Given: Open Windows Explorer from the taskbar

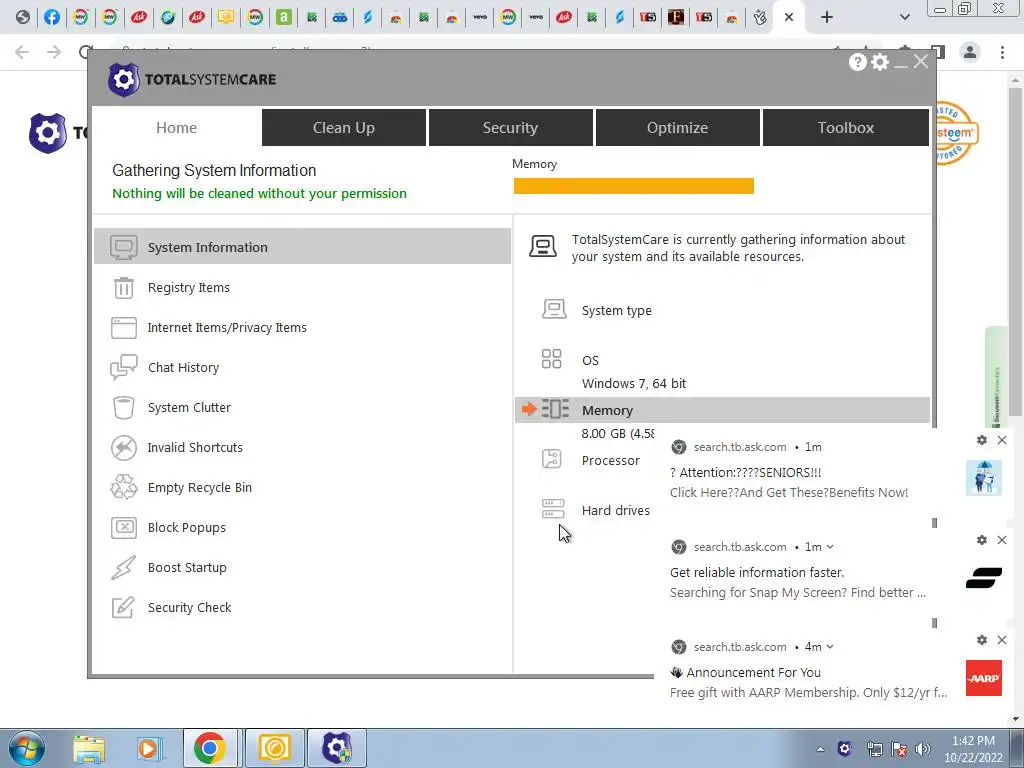Looking at the screenshot, I should click(x=89, y=748).
